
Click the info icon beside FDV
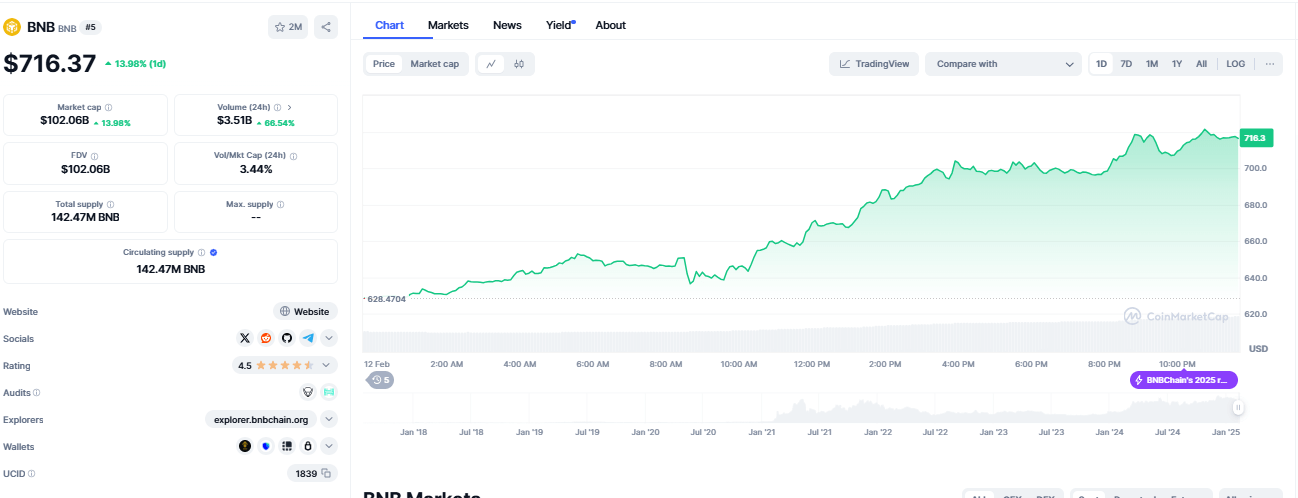pyautogui.click(x=97, y=155)
